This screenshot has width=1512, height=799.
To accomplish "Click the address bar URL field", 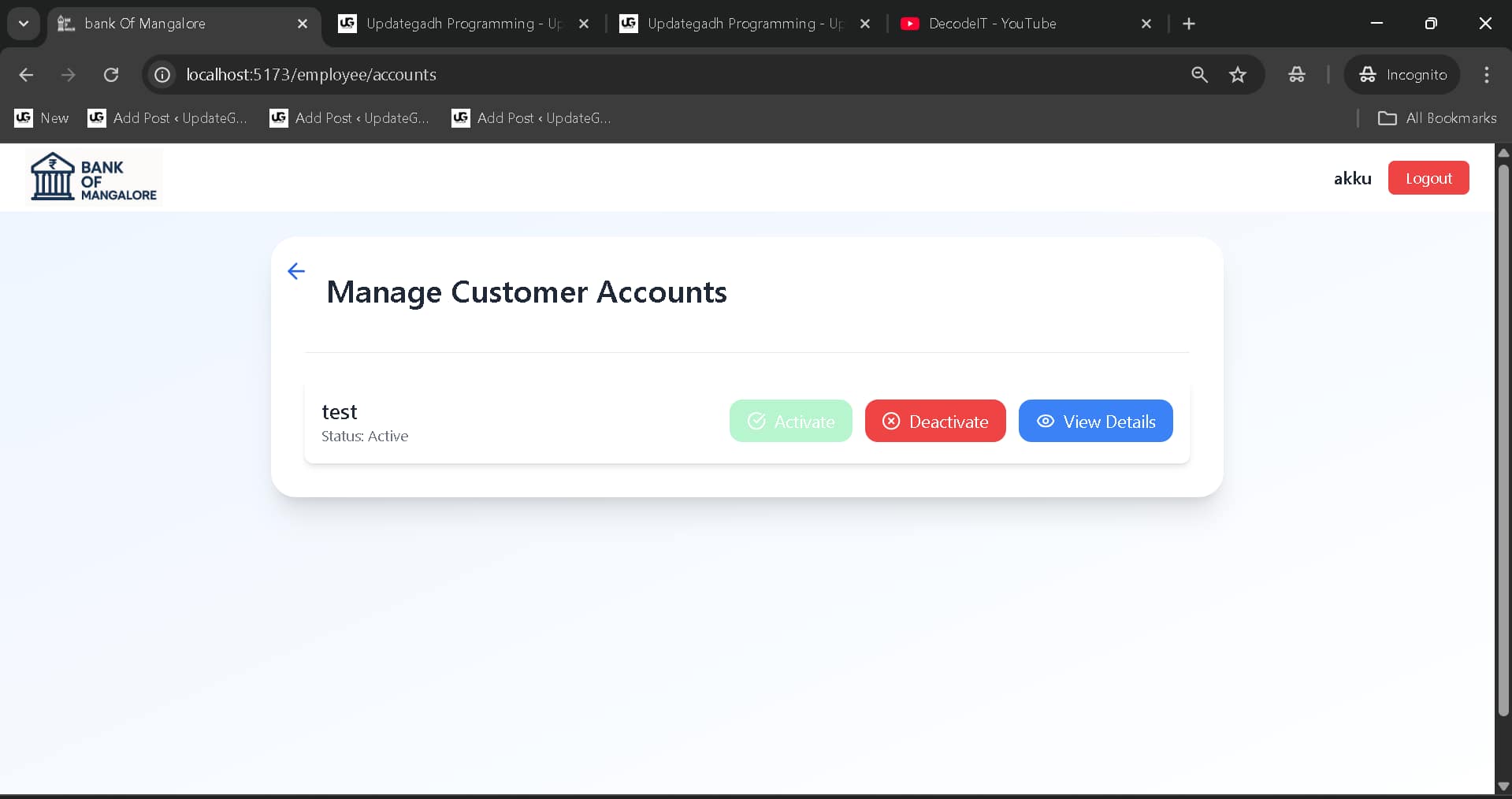I will pyautogui.click(x=552, y=75).
